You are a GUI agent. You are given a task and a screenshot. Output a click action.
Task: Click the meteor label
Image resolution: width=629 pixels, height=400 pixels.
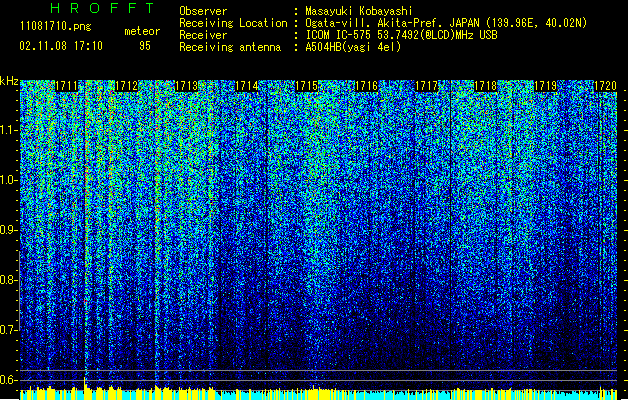(142, 31)
